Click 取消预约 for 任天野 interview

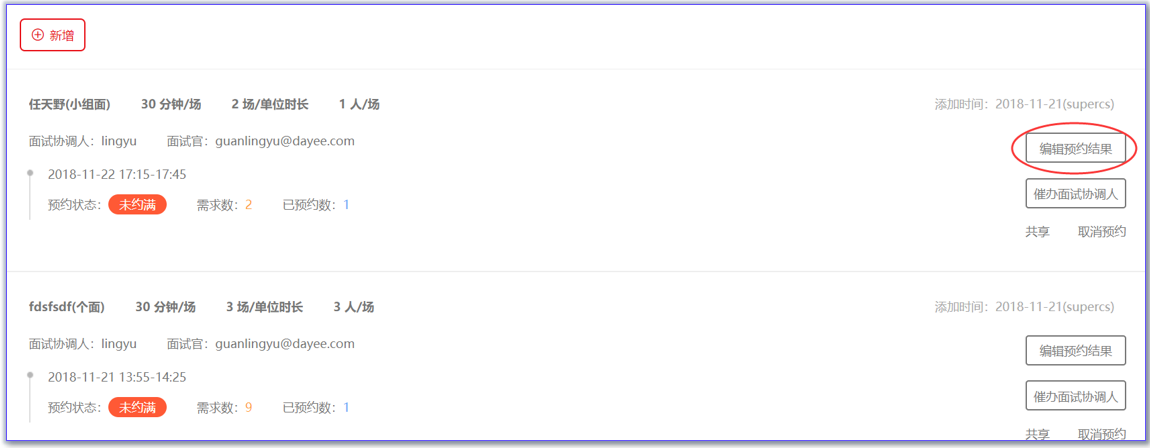pos(1102,232)
